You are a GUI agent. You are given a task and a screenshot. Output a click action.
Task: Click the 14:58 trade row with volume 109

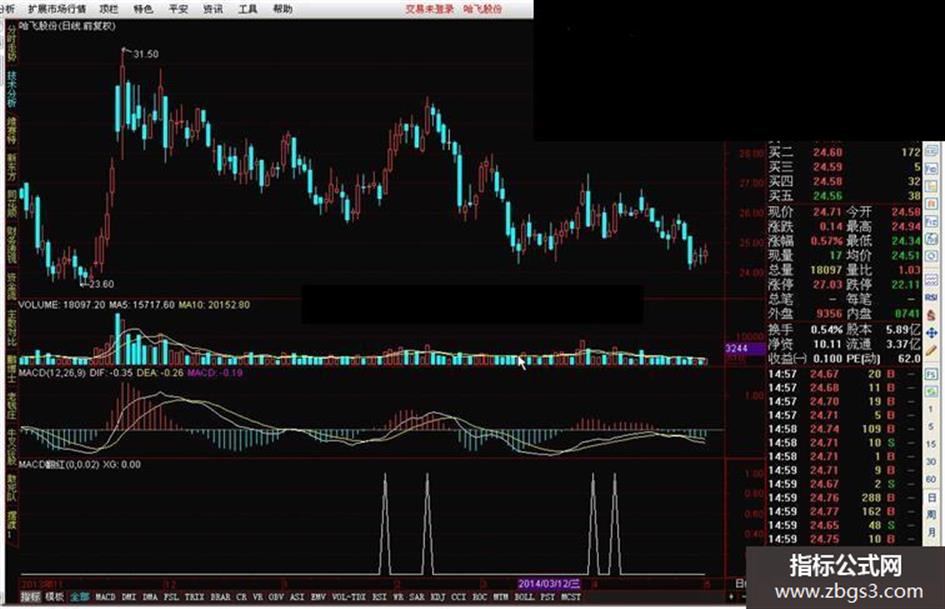pyautogui.click(x=844, y=429)
